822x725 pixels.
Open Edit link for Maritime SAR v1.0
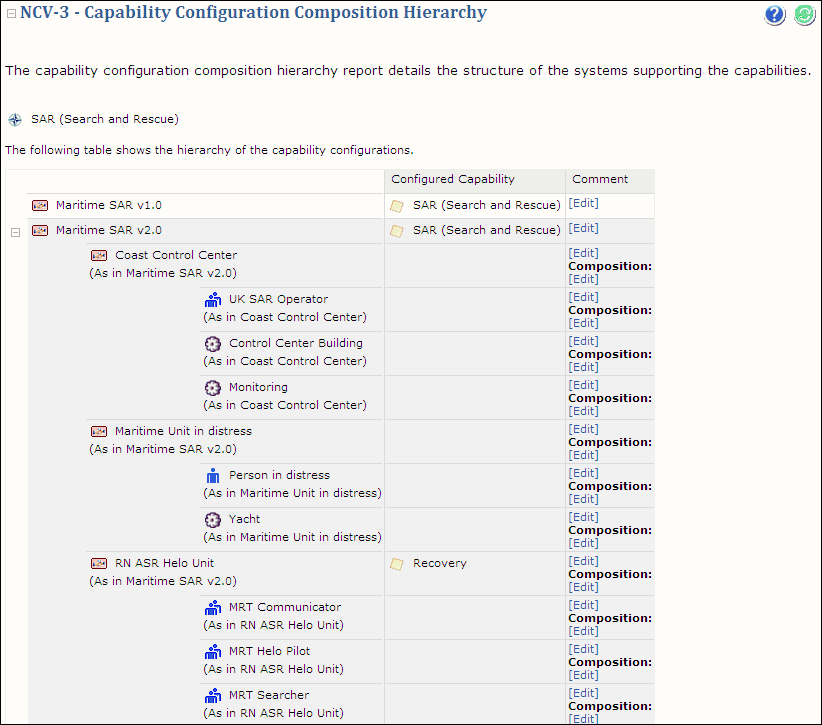[x=583, y=203]
